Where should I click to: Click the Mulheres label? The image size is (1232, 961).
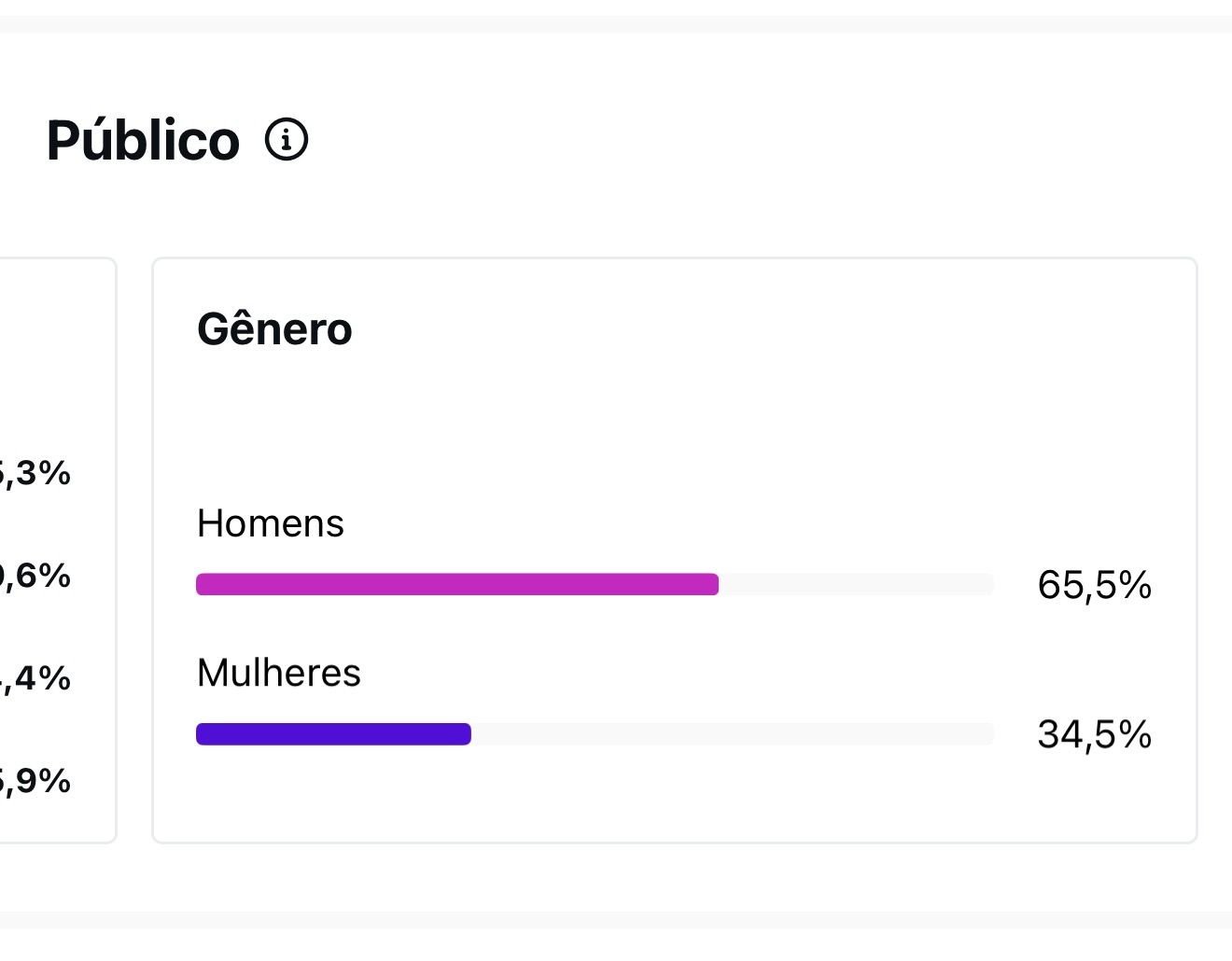pos(278,673)
